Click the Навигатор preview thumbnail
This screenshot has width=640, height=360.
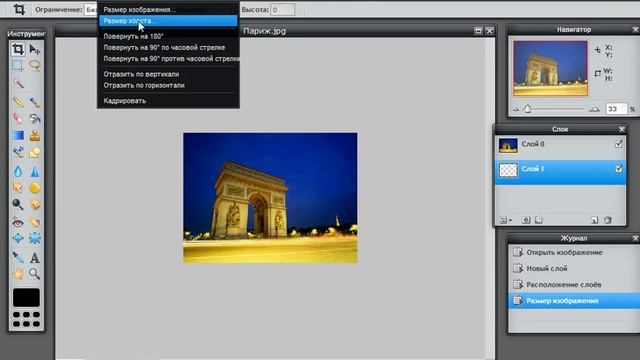tap(550, 68)
